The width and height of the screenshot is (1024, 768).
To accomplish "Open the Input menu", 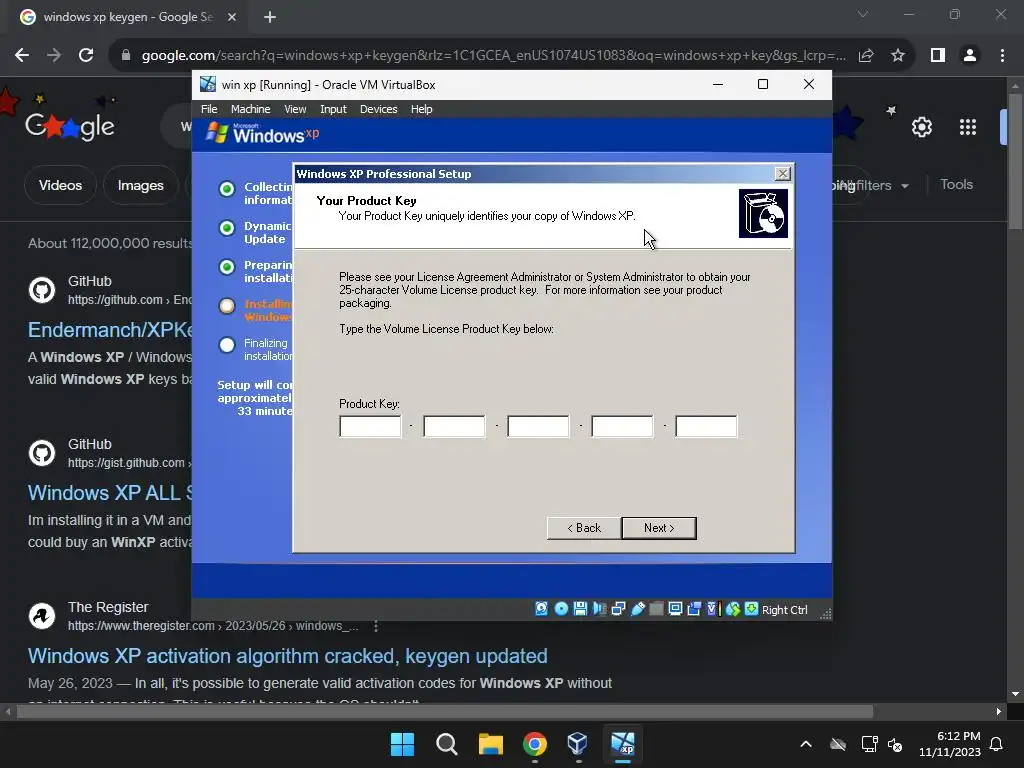I will [333, 109].
